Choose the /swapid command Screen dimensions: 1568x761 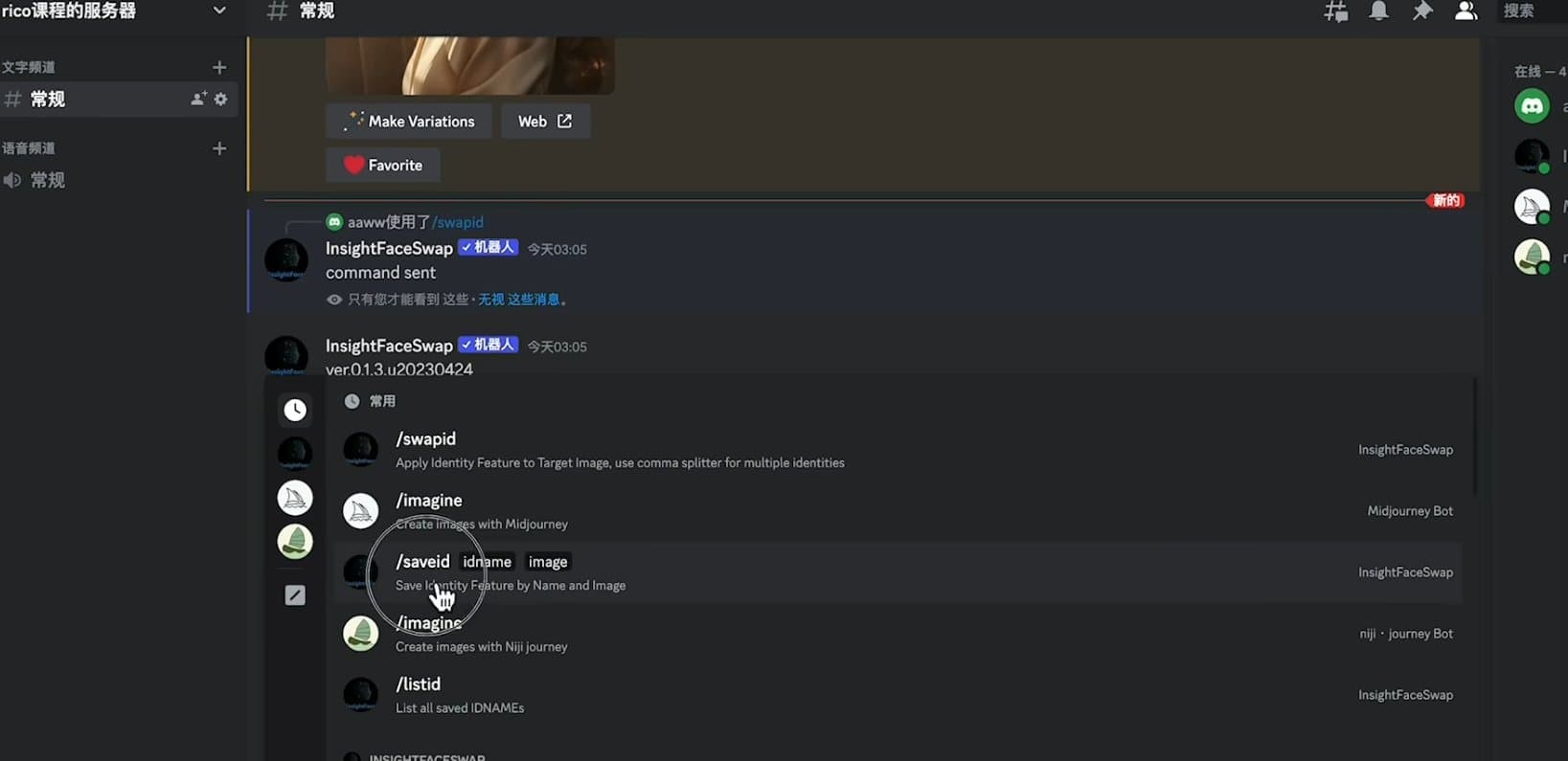(x=898, y=450)
